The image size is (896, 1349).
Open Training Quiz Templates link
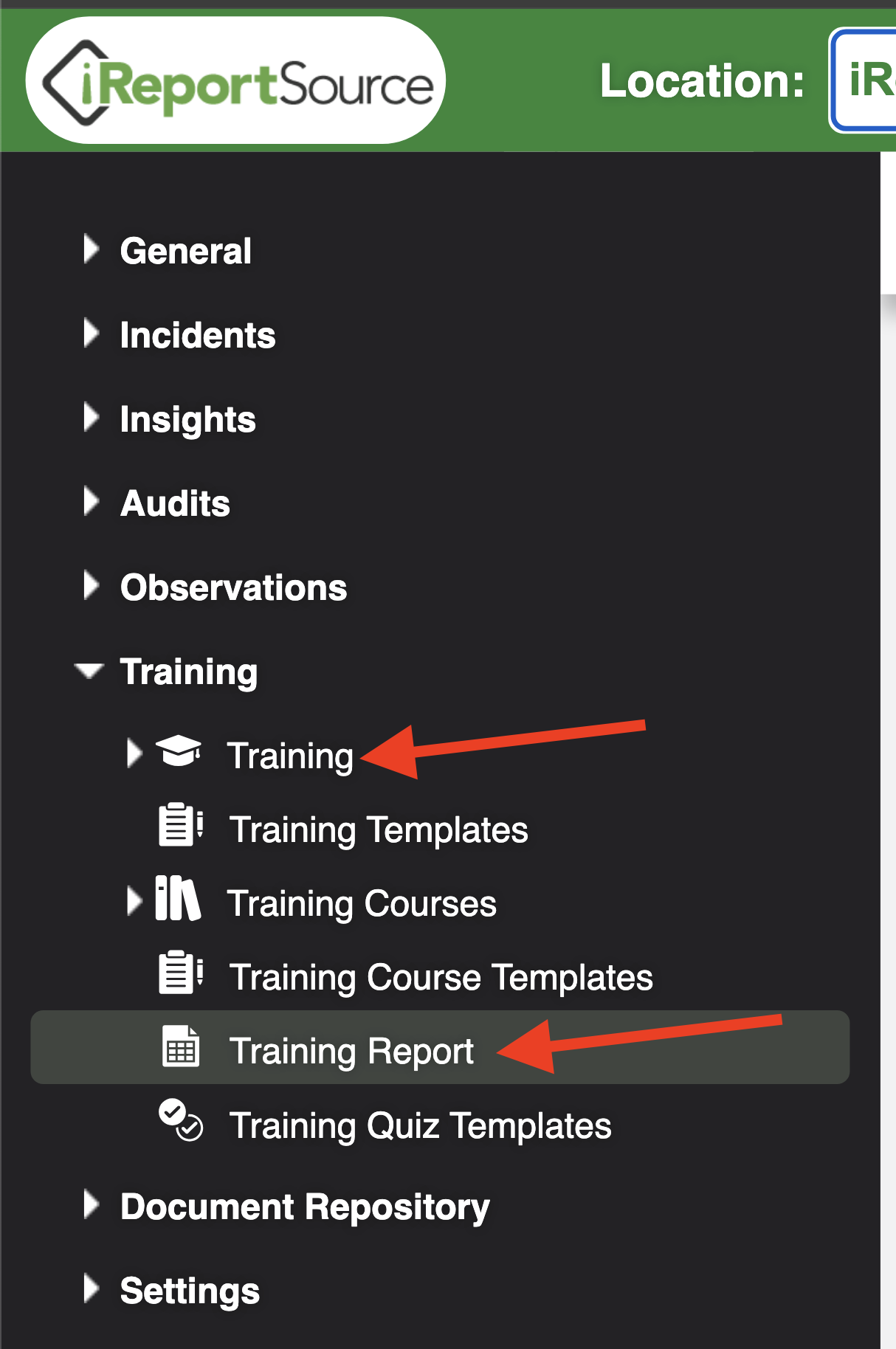tap(420, 1125)
